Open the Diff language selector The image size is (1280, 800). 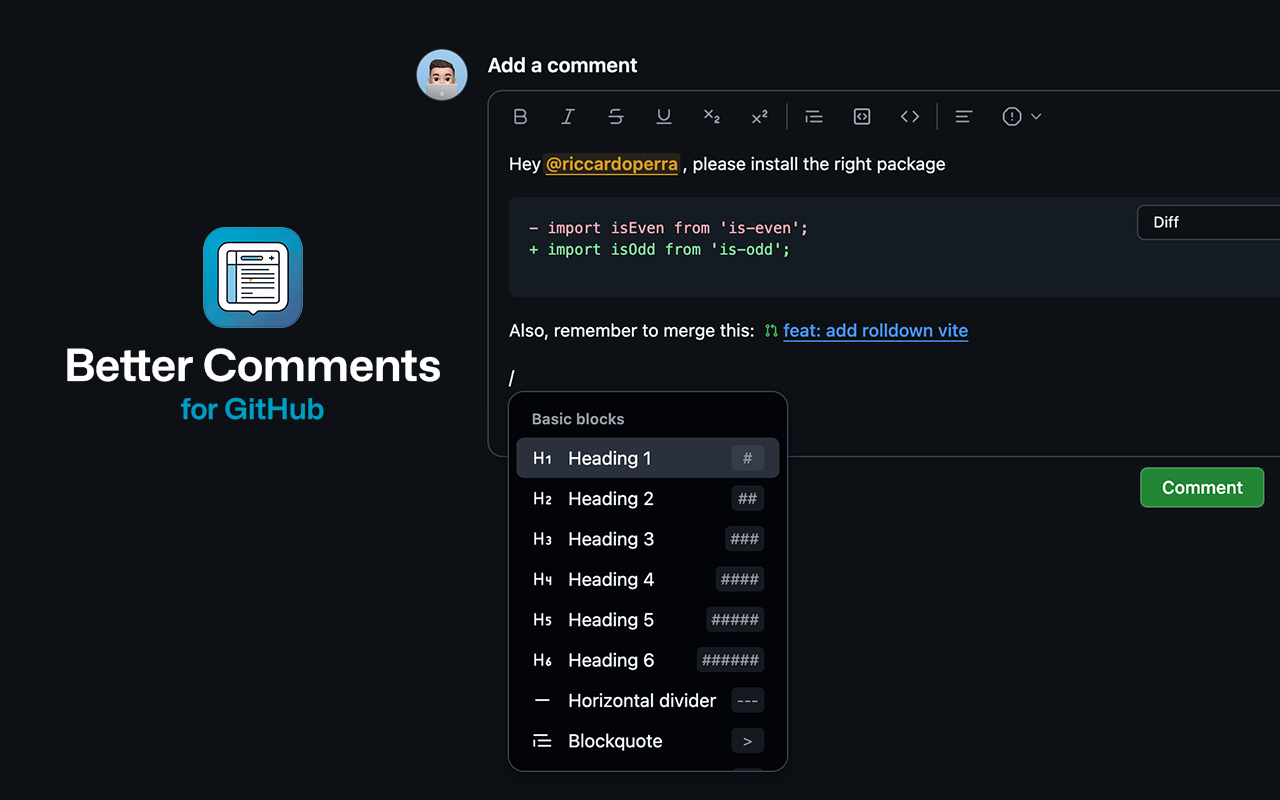(x=1208, y=222)
